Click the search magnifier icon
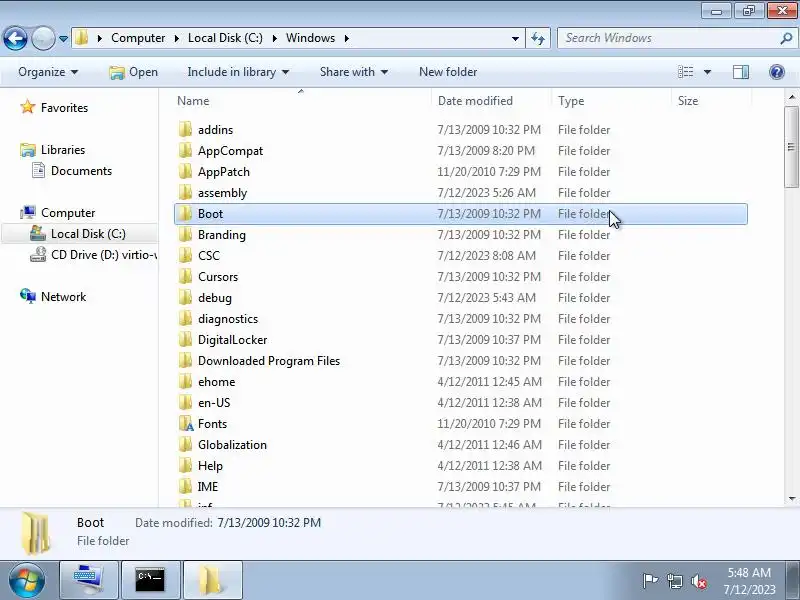The width and height of the screenshot is (800, 600). pyautogui.click(x=786, y=38)
